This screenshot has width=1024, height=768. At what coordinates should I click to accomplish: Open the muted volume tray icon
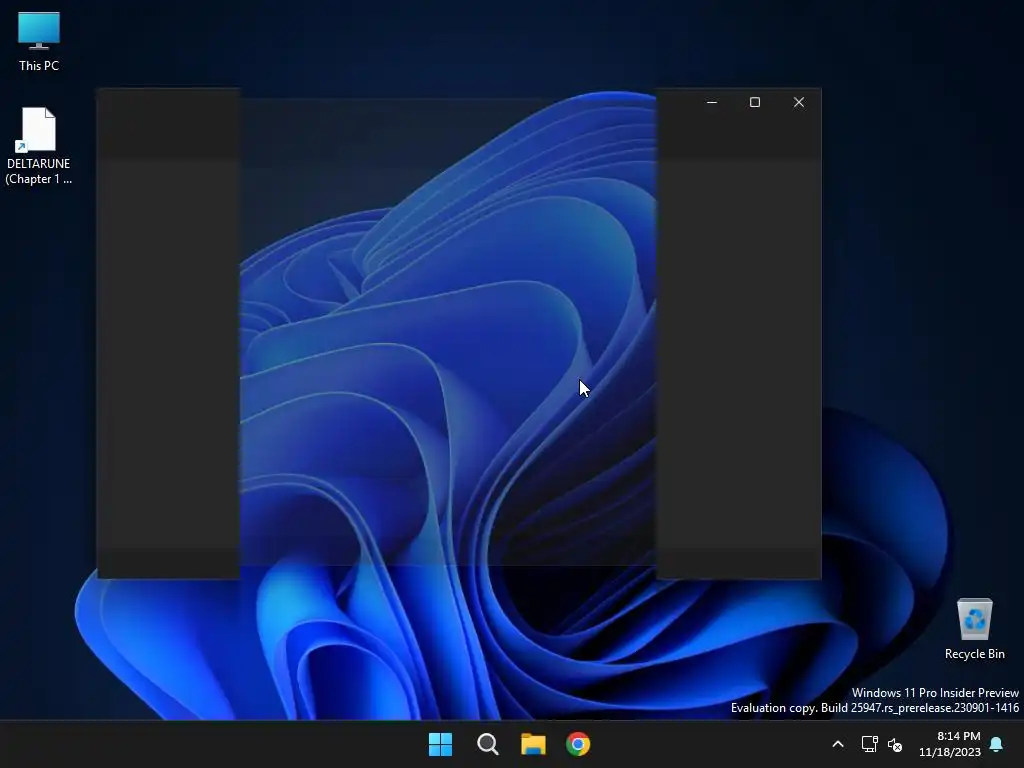[x=895, y=744]
